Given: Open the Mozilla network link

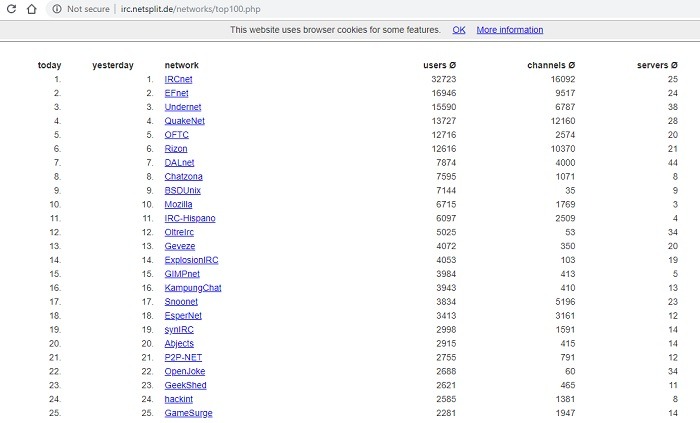Looking at the screenshot, I should tap(178, 204).
